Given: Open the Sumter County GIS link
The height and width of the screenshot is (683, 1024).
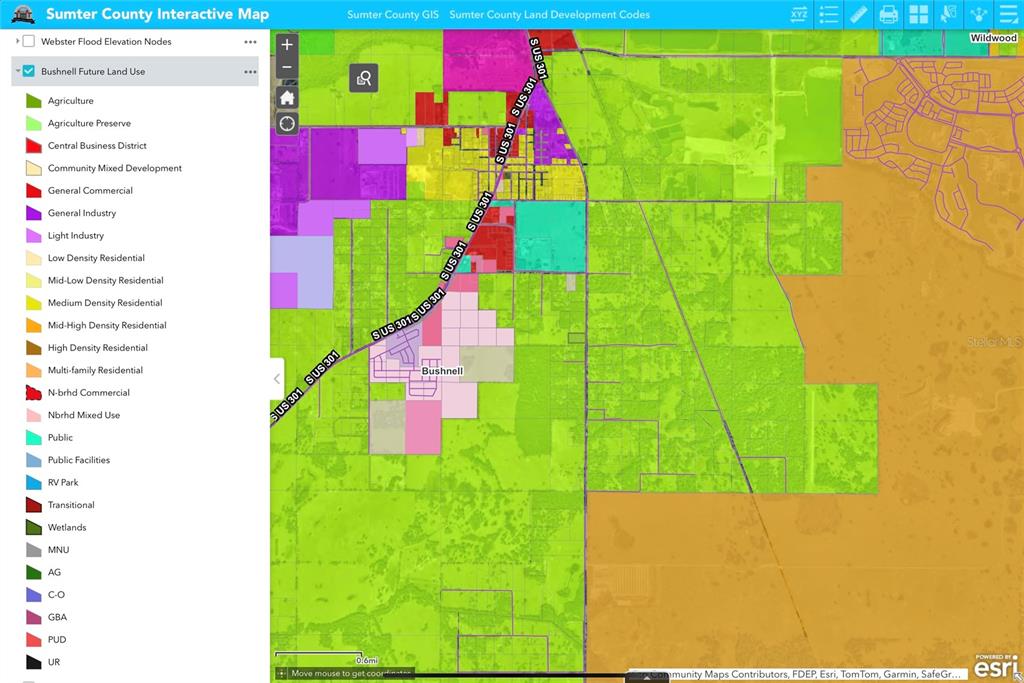Looking at the screenshot, I should [x=391, y=15].
